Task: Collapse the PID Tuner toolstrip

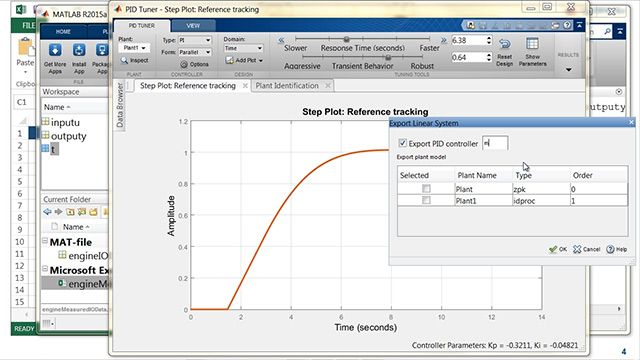Action: coord(579,25)
